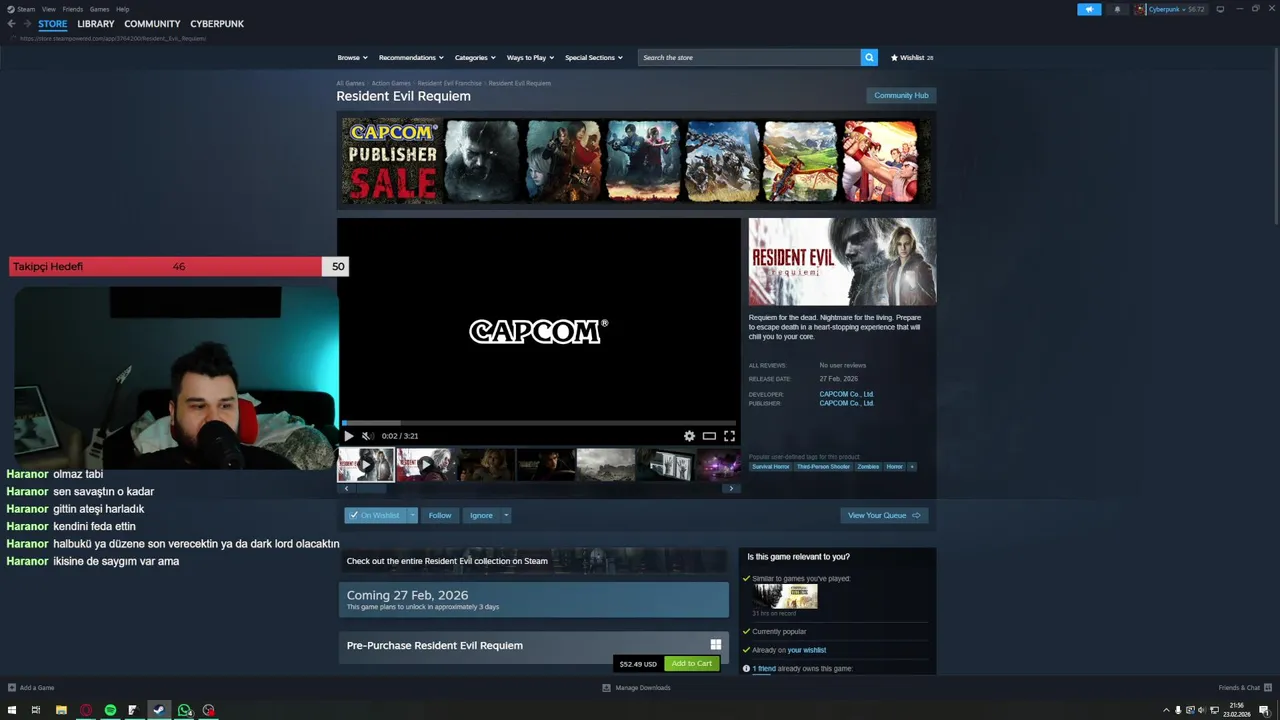The height and width of the screenshot is (720, 1280).
Task: Open the View menu
Action: pos(48,9)
